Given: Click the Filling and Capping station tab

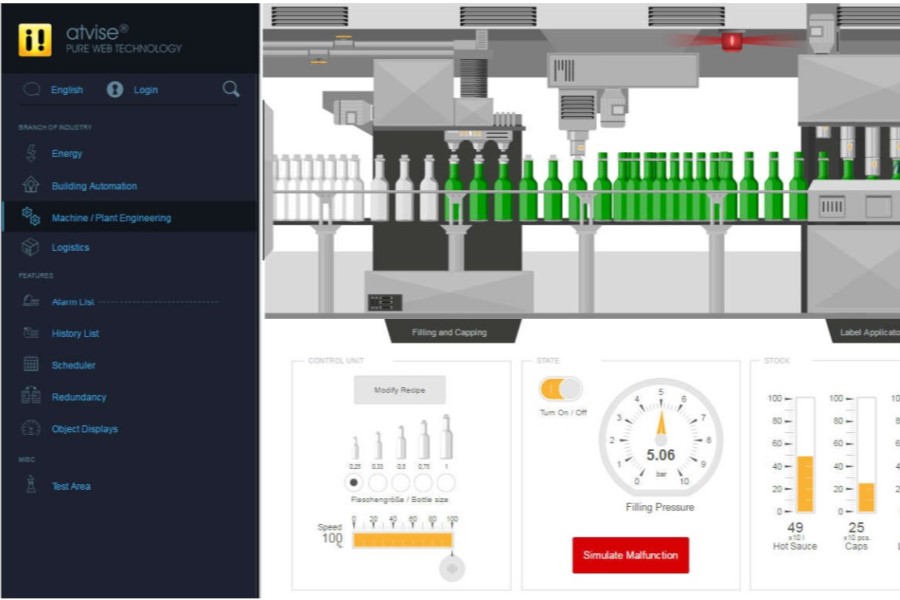Looking at the screenshot, I should pos(452,330).
